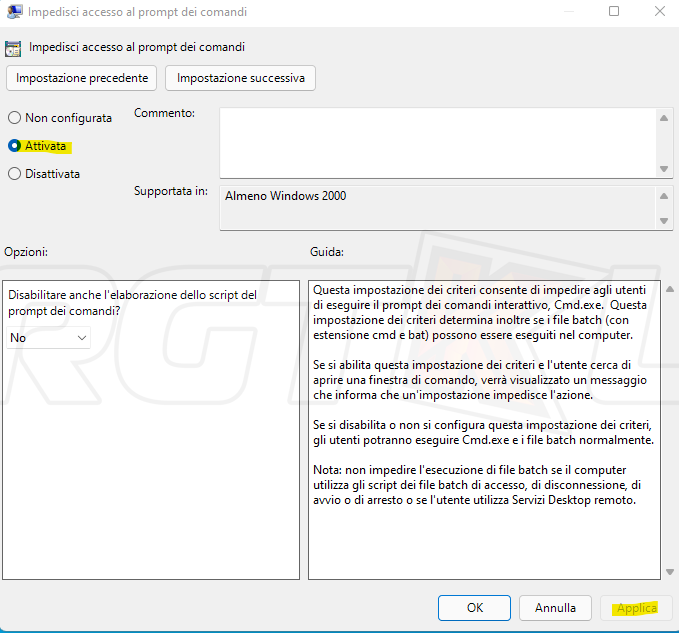679x633 pixels.
Task: Close the window with the X button
Action: point(659,12)
